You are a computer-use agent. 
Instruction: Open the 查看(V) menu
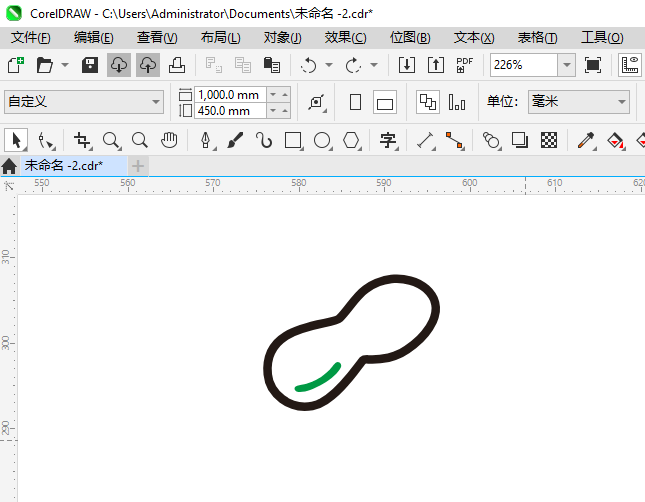(157, 38)
